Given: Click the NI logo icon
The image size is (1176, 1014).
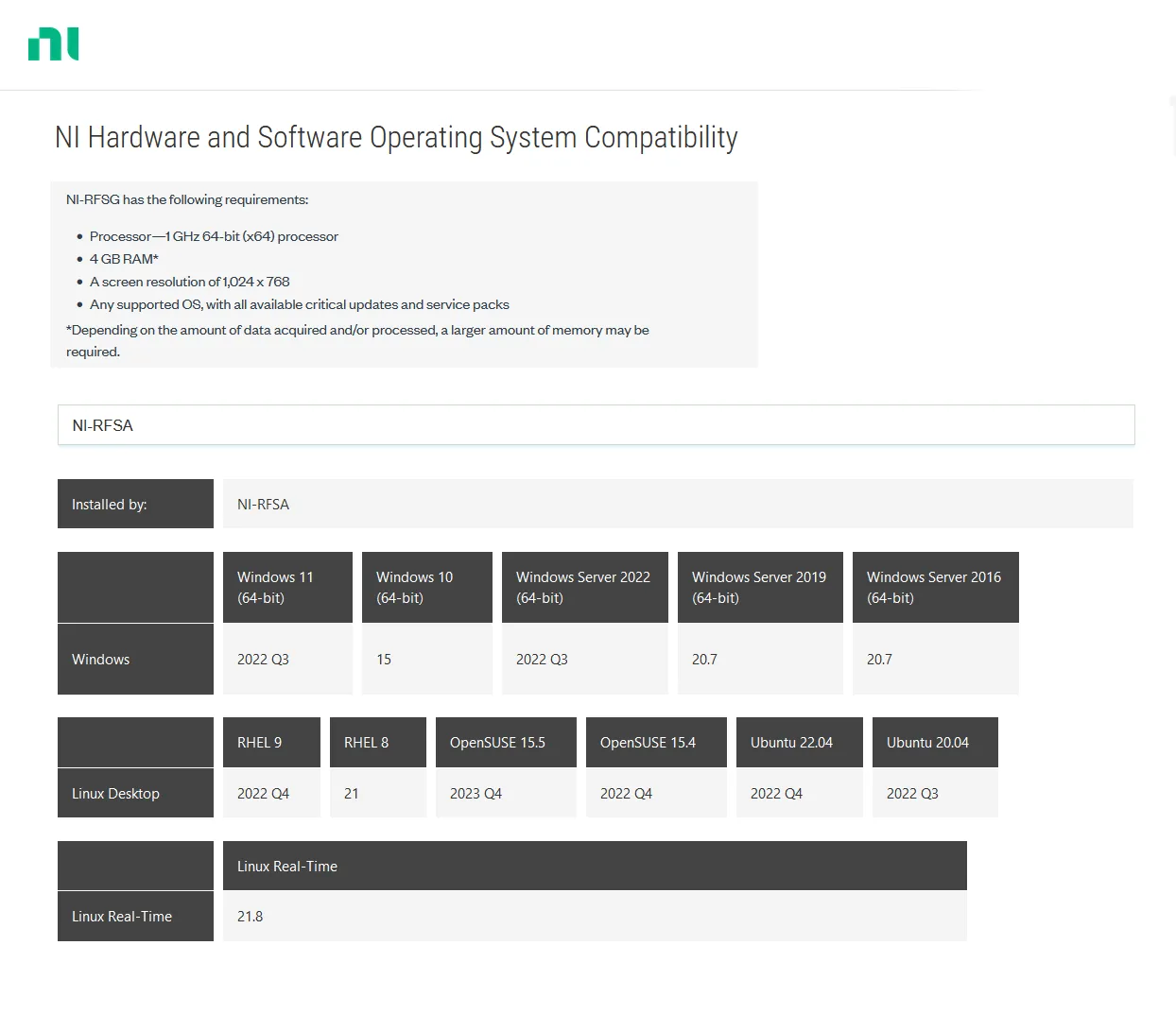Looking at the screenshot, I should pos(54,43).
